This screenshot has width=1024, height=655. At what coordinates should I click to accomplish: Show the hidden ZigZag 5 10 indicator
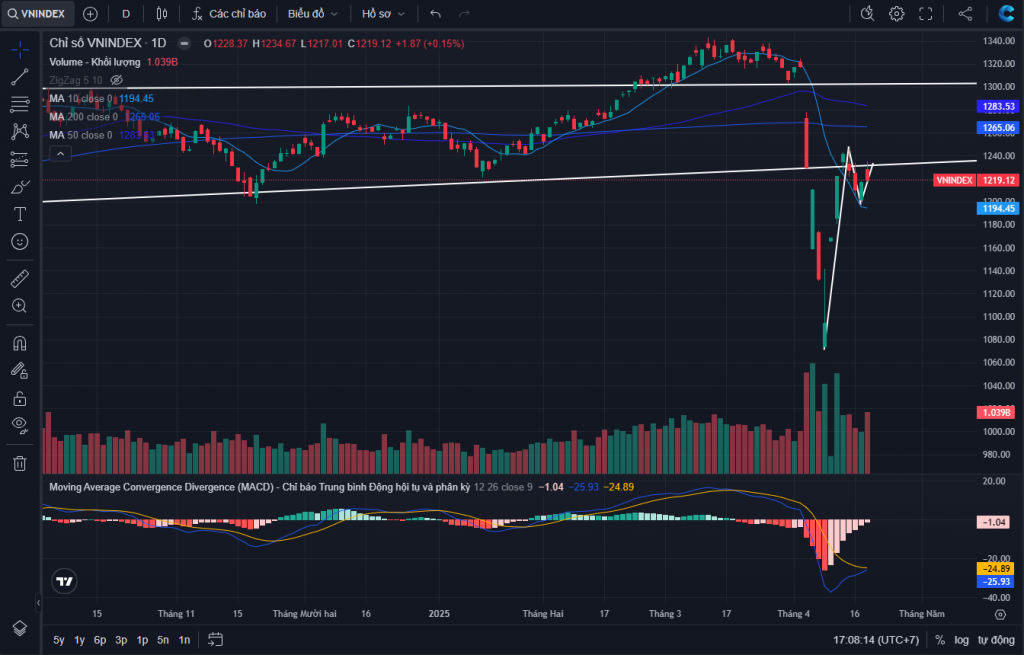tap(116, 80)
